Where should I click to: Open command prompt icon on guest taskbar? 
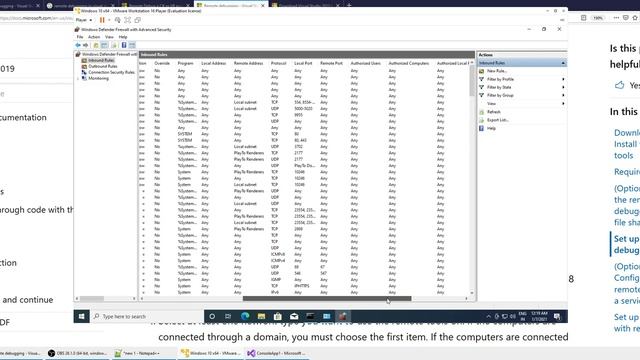(310, 316)
